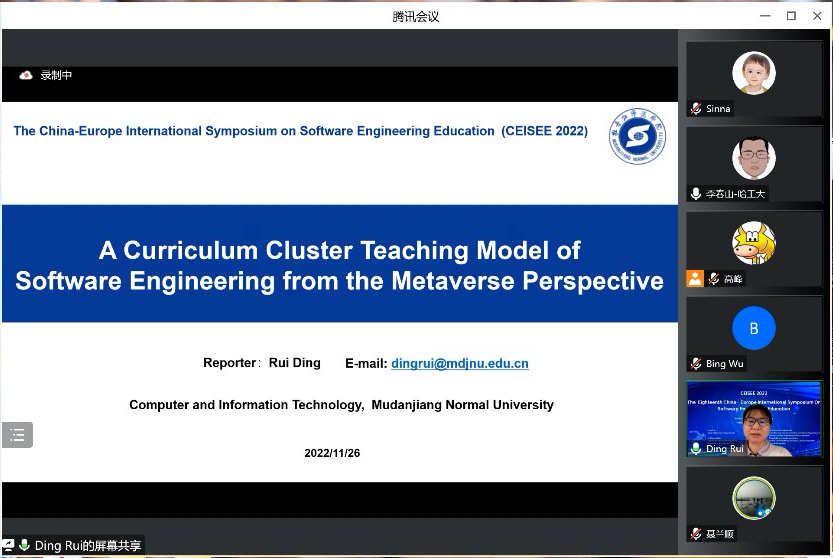The width and height of the screenshot is (833, 558).
Task: Click the green microphone icon on Ding Rui's video
Action: [696, 449]
